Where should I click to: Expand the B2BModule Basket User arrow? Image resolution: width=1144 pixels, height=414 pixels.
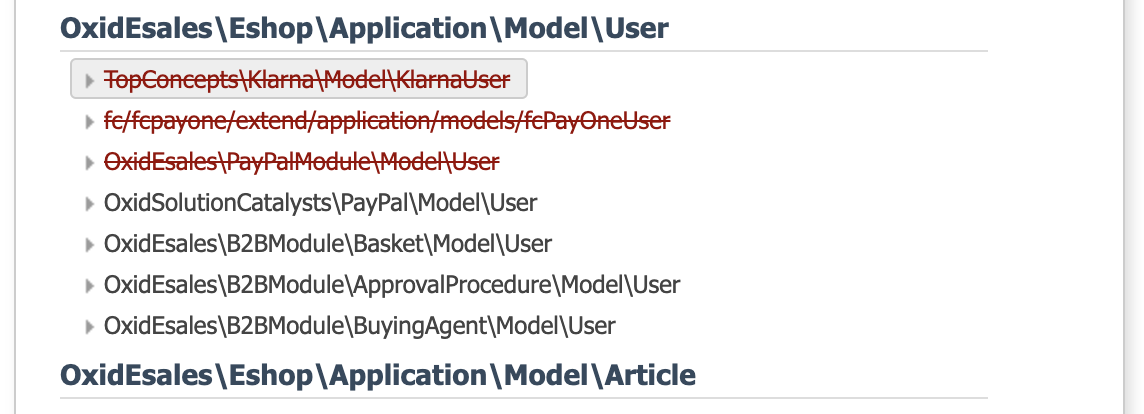(x=91, y=244)
